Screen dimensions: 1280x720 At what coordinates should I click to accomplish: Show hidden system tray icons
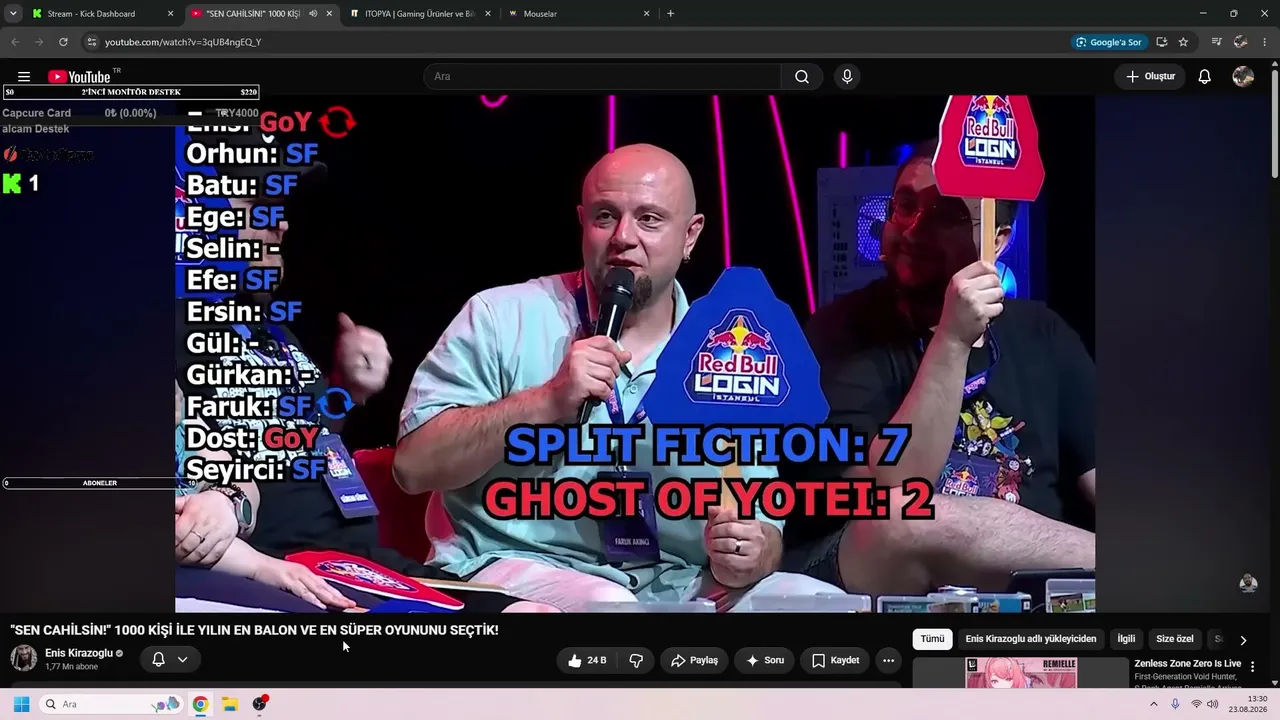pyautogui.click(x=1153, y=704)
